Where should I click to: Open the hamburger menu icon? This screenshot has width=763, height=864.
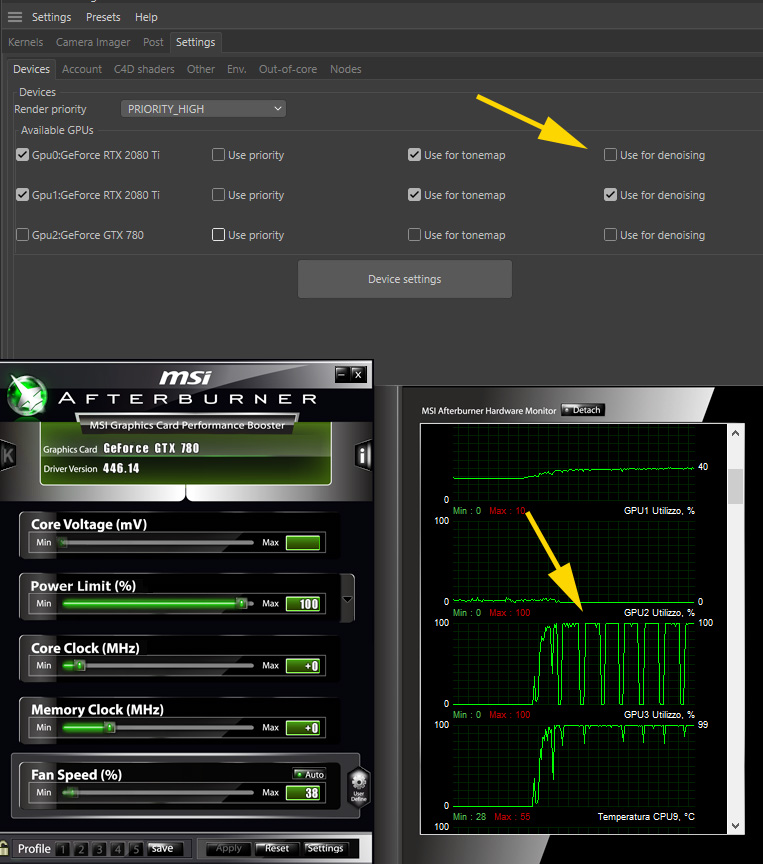15,17
